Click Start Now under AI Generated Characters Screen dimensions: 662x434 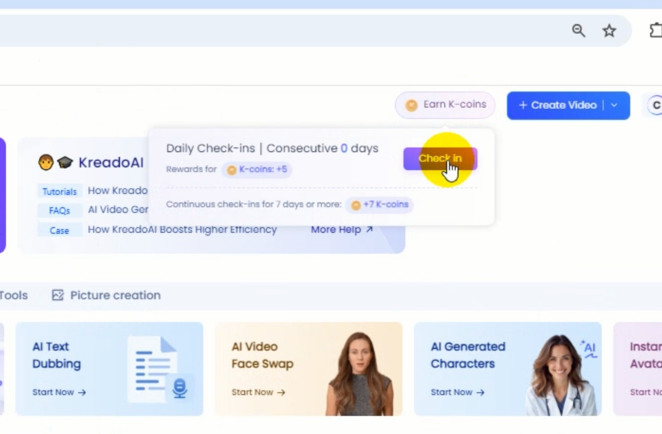pos(458,392)
